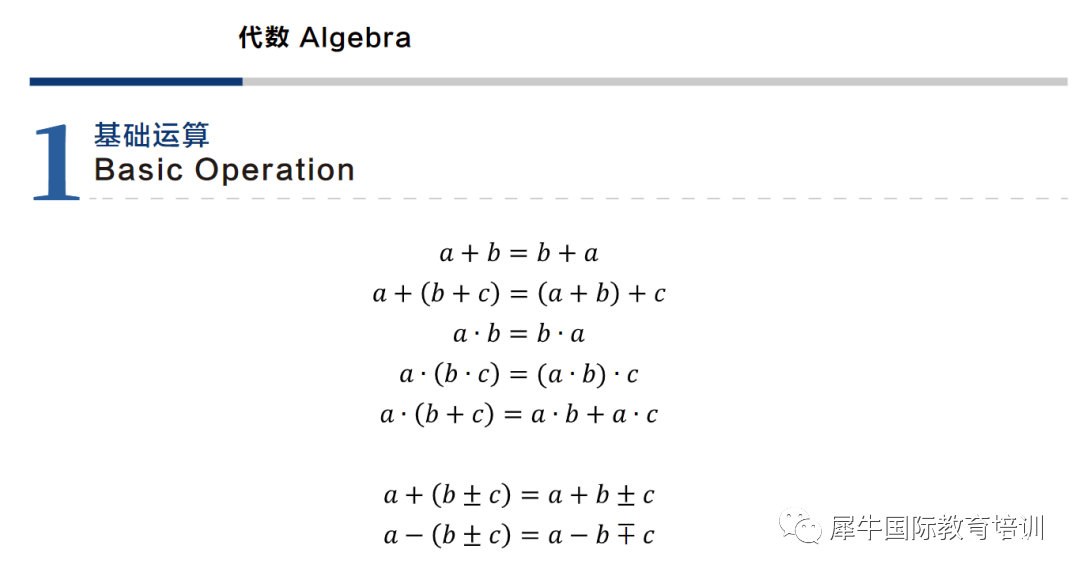Click the word Operation in the heading

[275, 171]
